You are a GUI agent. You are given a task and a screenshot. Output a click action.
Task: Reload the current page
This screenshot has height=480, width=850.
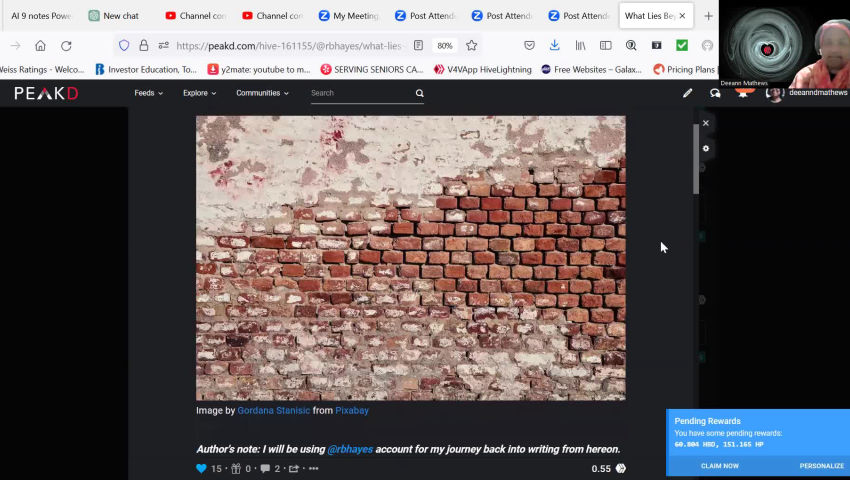66,46
